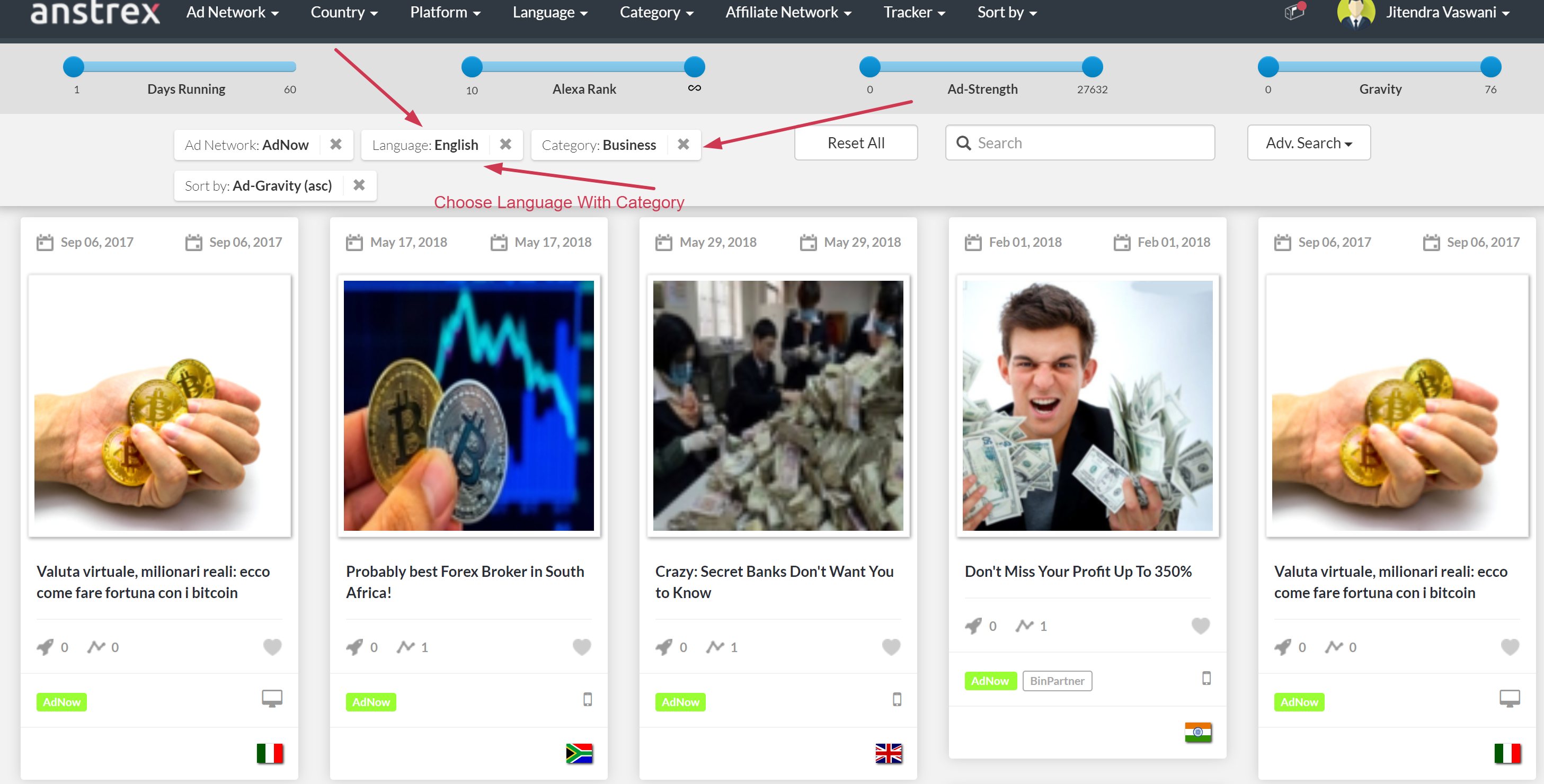
Task: Click mobile device icon on Forex Broker ad
Action: [x=588, y=699]
